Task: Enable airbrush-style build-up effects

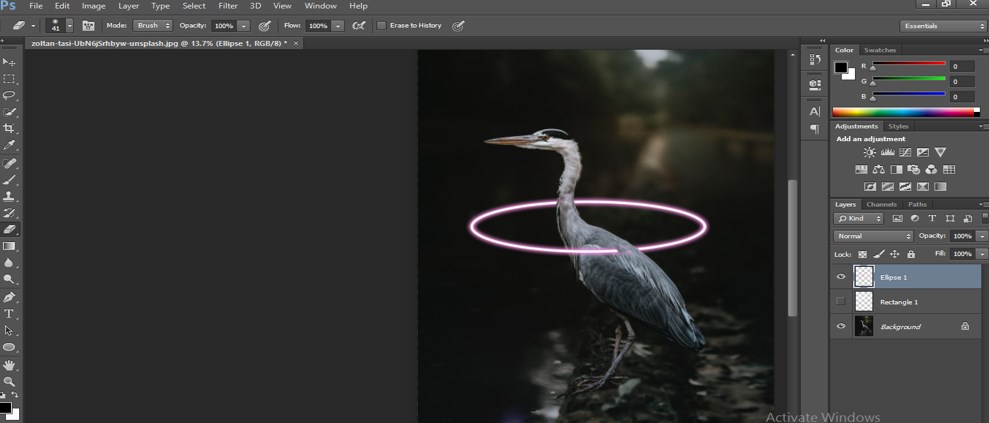Action: coord(359,26)
